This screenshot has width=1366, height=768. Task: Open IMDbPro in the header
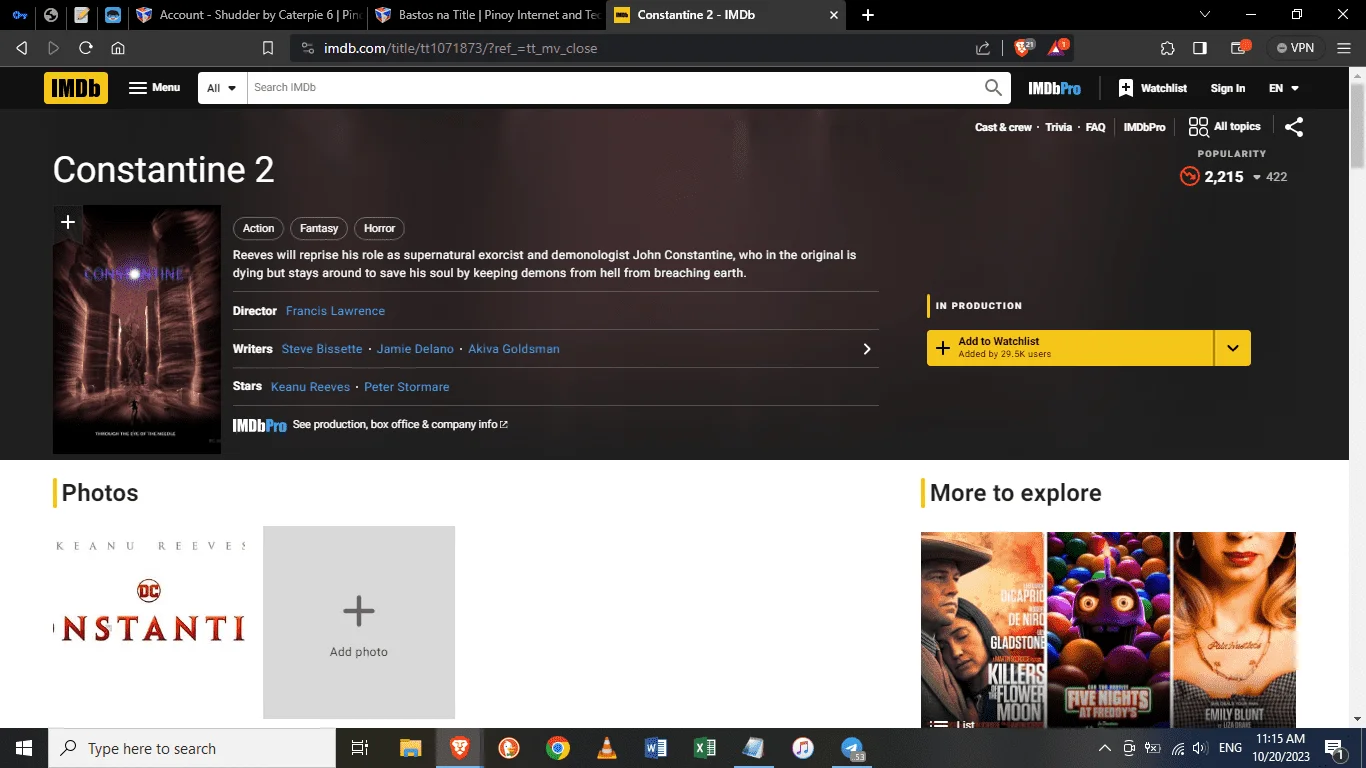click(1054, 88)
